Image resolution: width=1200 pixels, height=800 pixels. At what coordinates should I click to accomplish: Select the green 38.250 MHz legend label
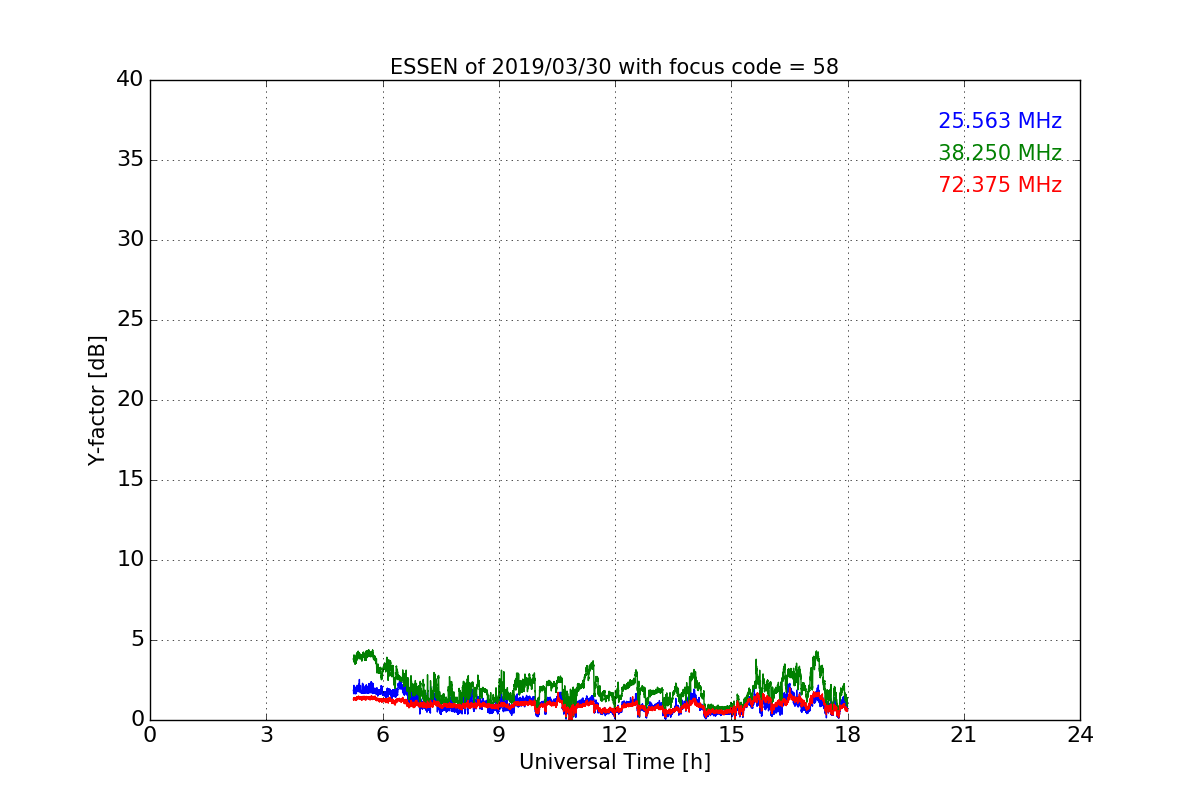tap(1000, 153)
